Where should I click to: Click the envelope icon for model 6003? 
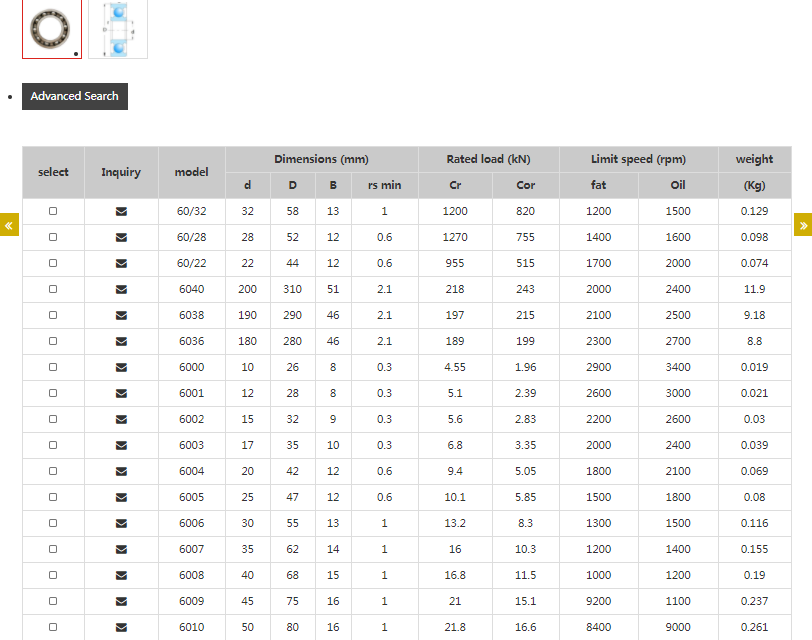click(x=121, y=445)
